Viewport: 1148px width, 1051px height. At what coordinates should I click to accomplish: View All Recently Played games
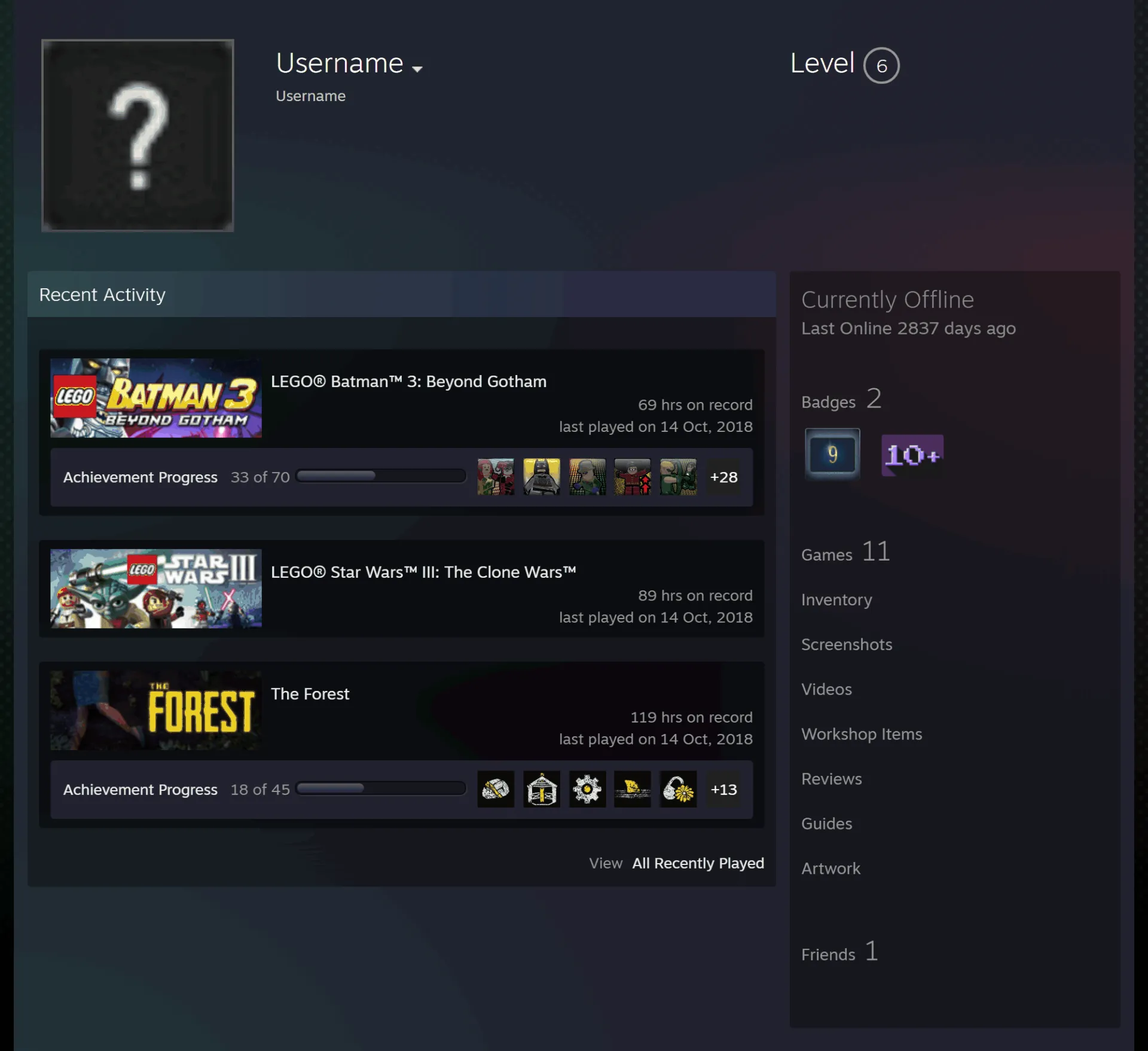698,863
